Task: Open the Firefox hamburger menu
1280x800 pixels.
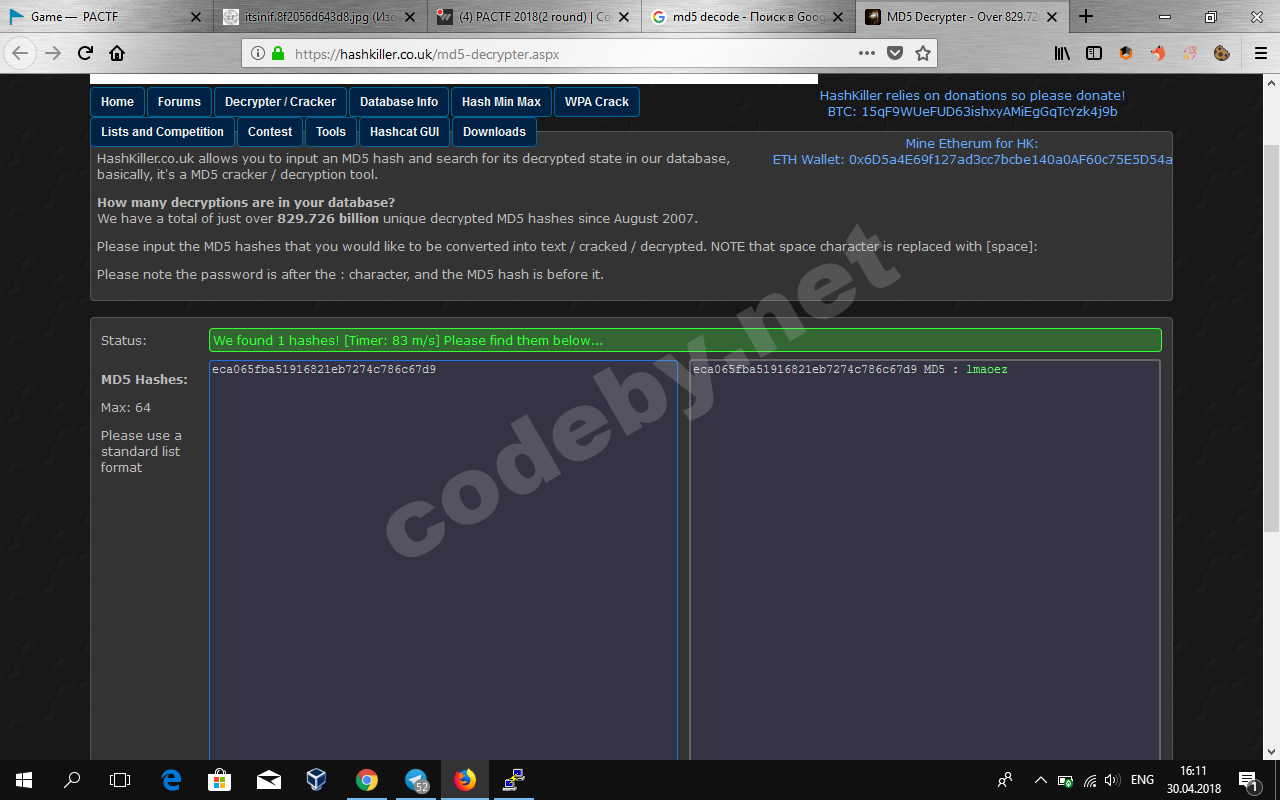Action: (x=1261, y=53)
